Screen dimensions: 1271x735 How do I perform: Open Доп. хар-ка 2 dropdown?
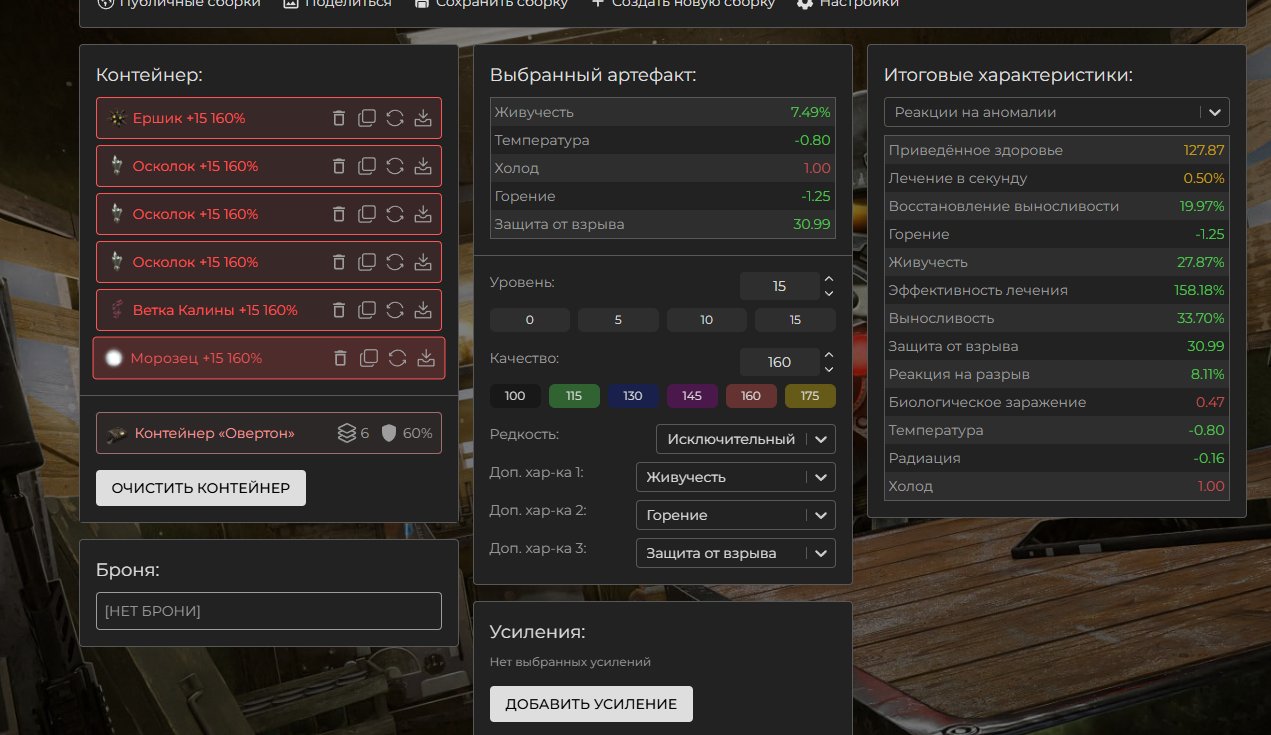tap(736, 515)
